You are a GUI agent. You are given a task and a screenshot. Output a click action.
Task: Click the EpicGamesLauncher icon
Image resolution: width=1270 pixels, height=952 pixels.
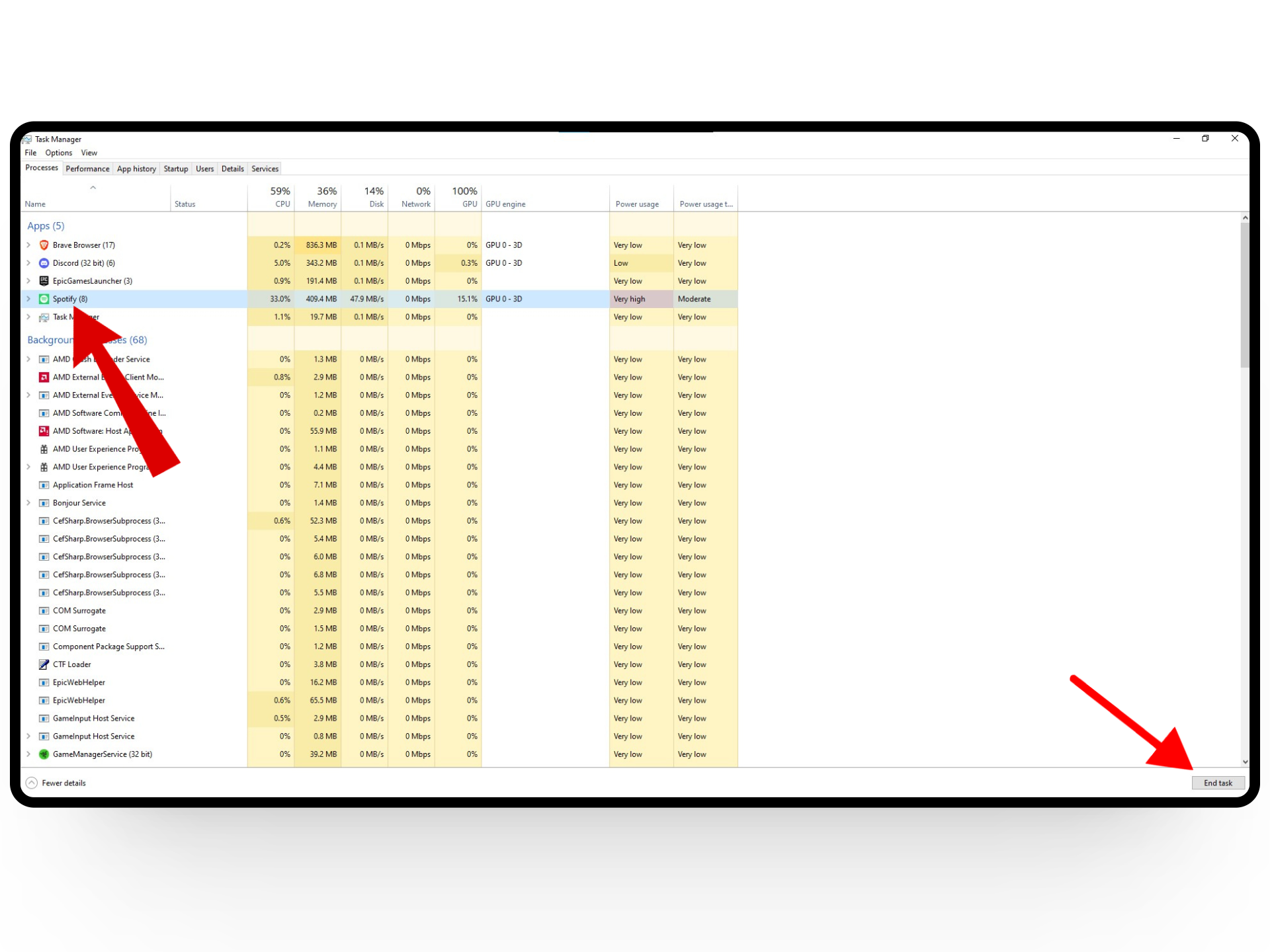[x=44, y=281]
